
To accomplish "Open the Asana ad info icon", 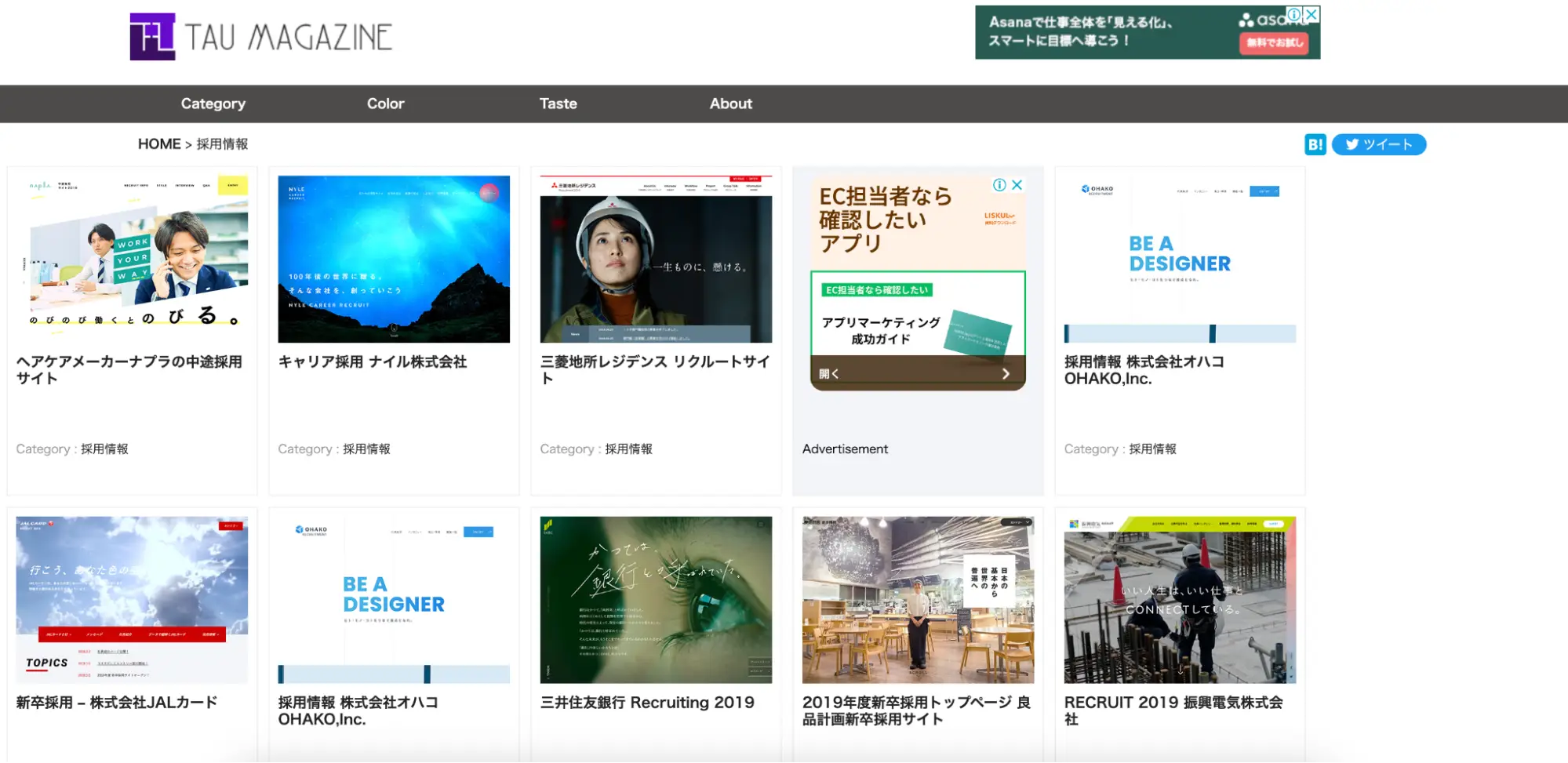I will click(1294, 14).
